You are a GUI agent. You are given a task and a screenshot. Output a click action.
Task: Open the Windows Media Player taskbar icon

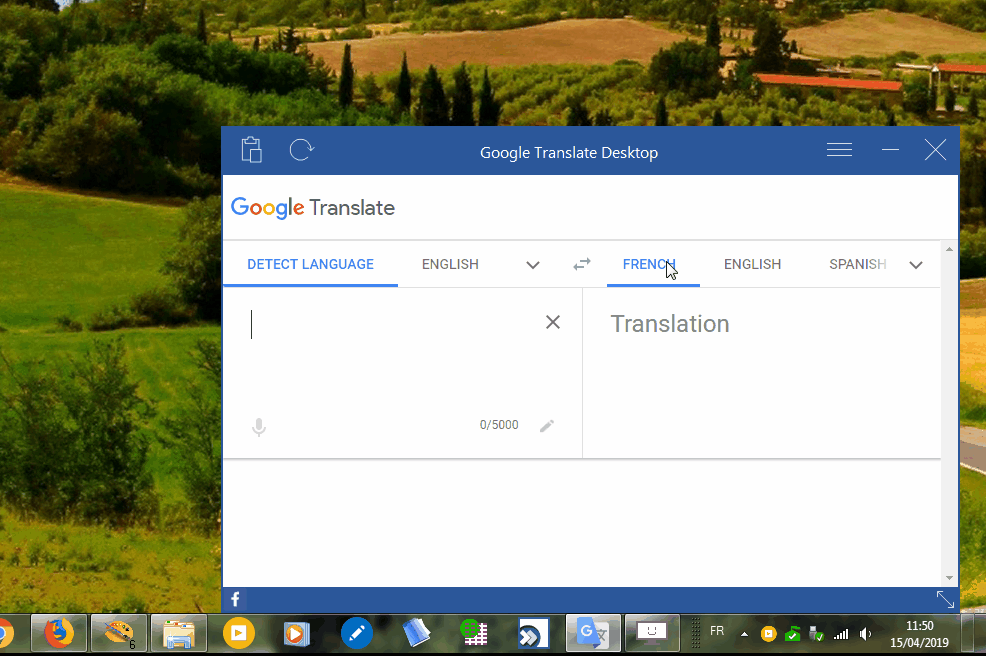tap(296, 633)
